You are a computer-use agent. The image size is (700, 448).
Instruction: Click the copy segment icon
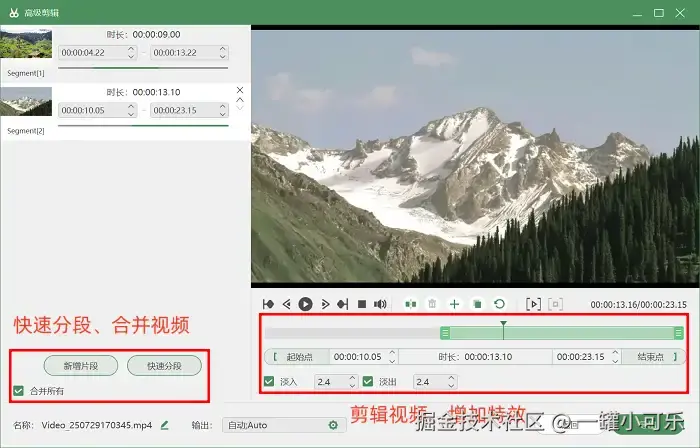[x=477, y=304]
